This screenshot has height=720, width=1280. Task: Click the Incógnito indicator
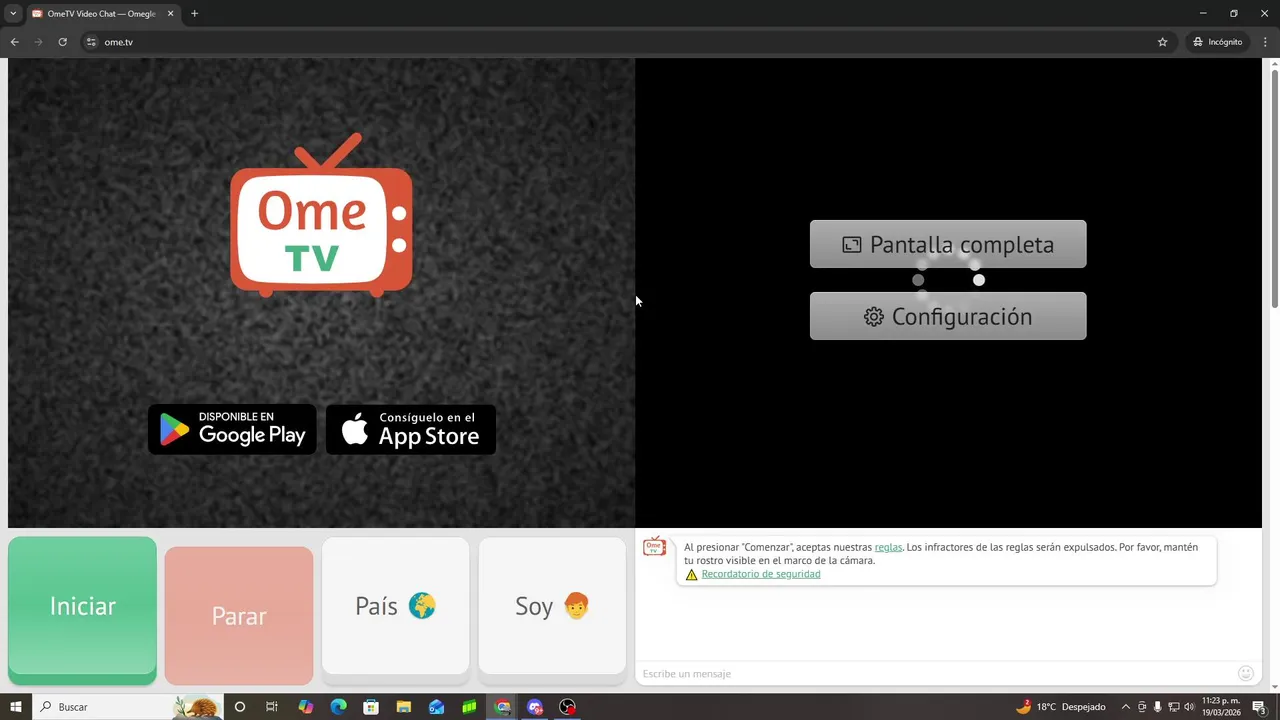[x=1217, y=42]
